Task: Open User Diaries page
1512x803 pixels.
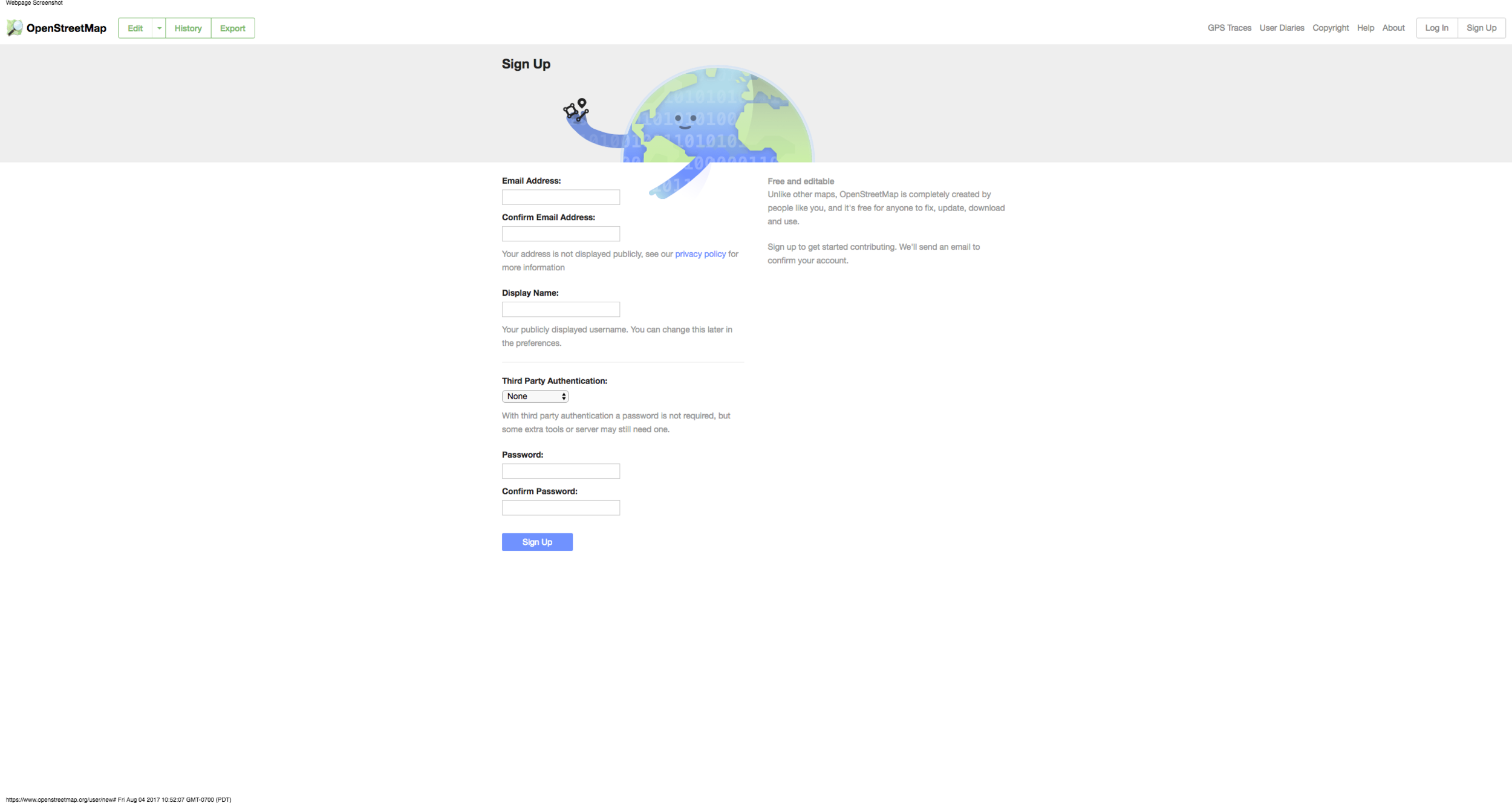Action: (x=1282, y=28)
